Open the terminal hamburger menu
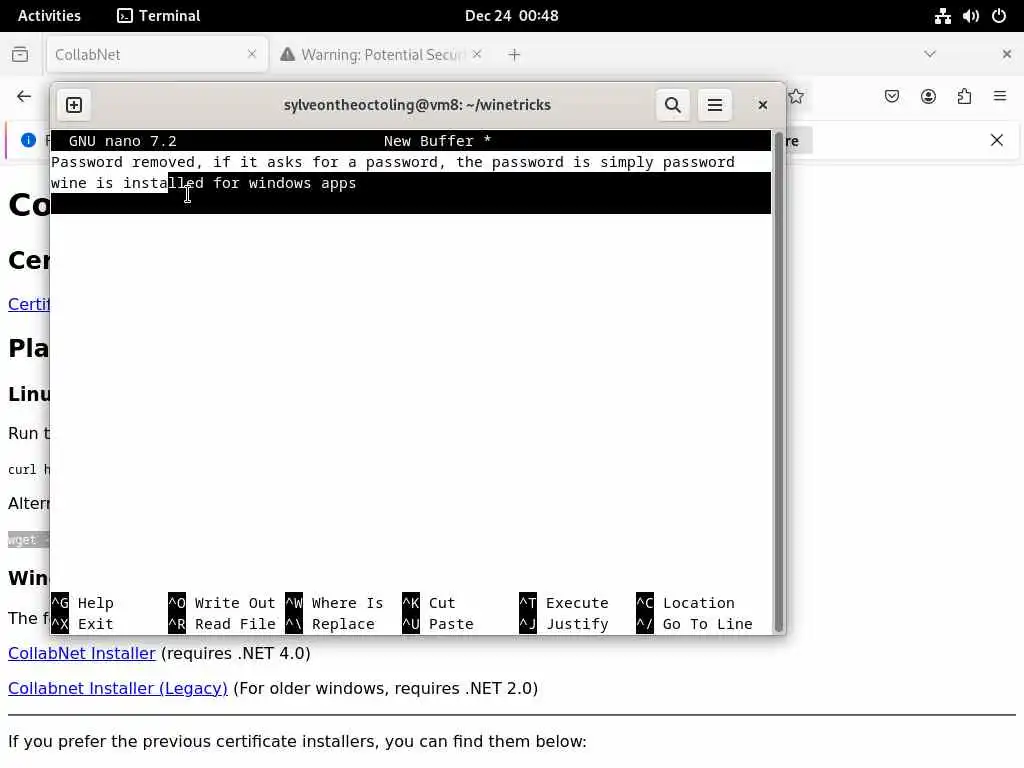Viewport: 1024px width, 768px height. 714,105
